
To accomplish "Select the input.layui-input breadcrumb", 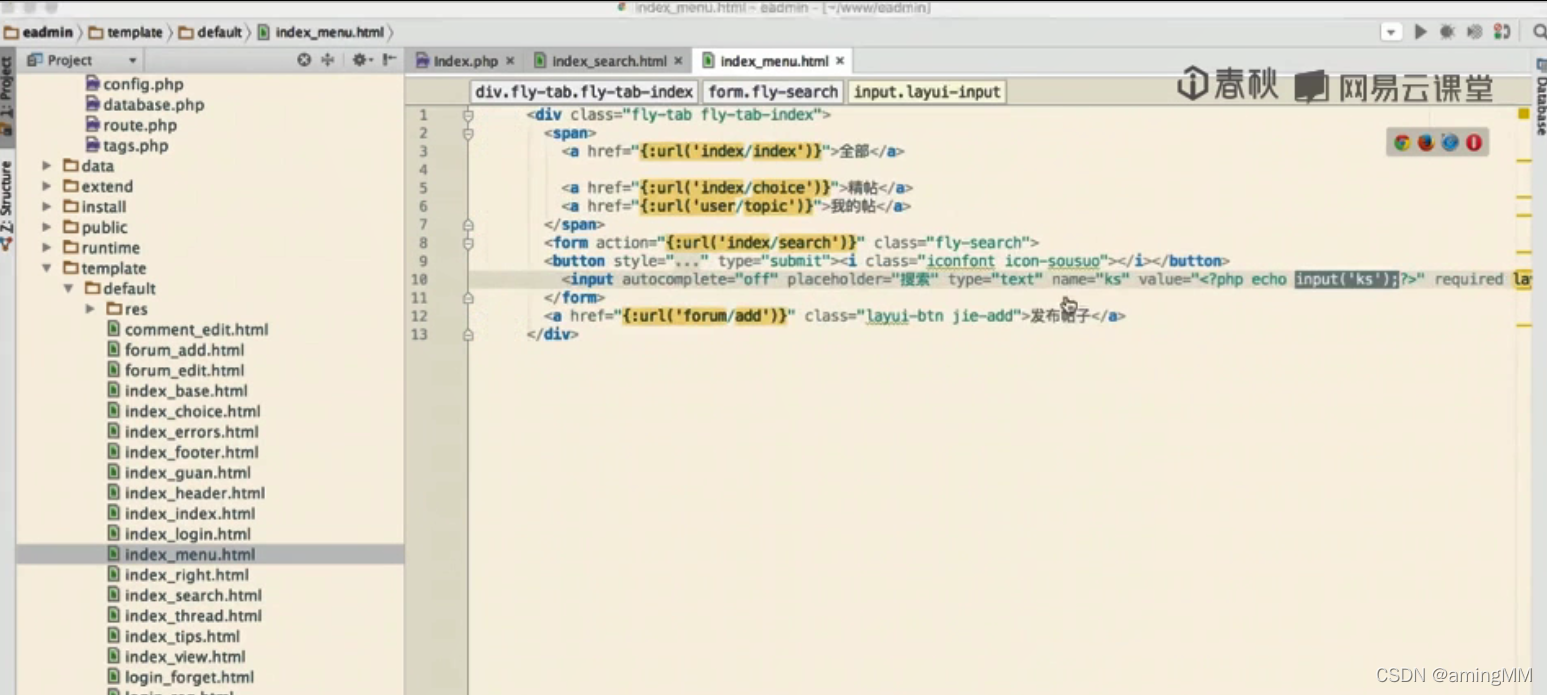I will 927,92.
